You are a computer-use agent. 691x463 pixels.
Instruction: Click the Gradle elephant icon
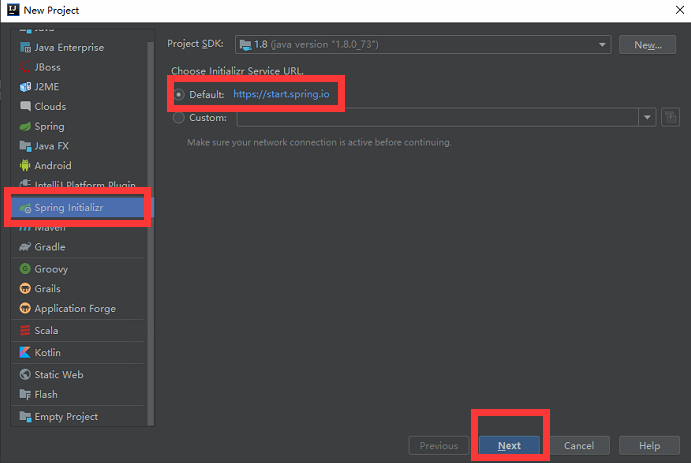[x=25, y=247]
